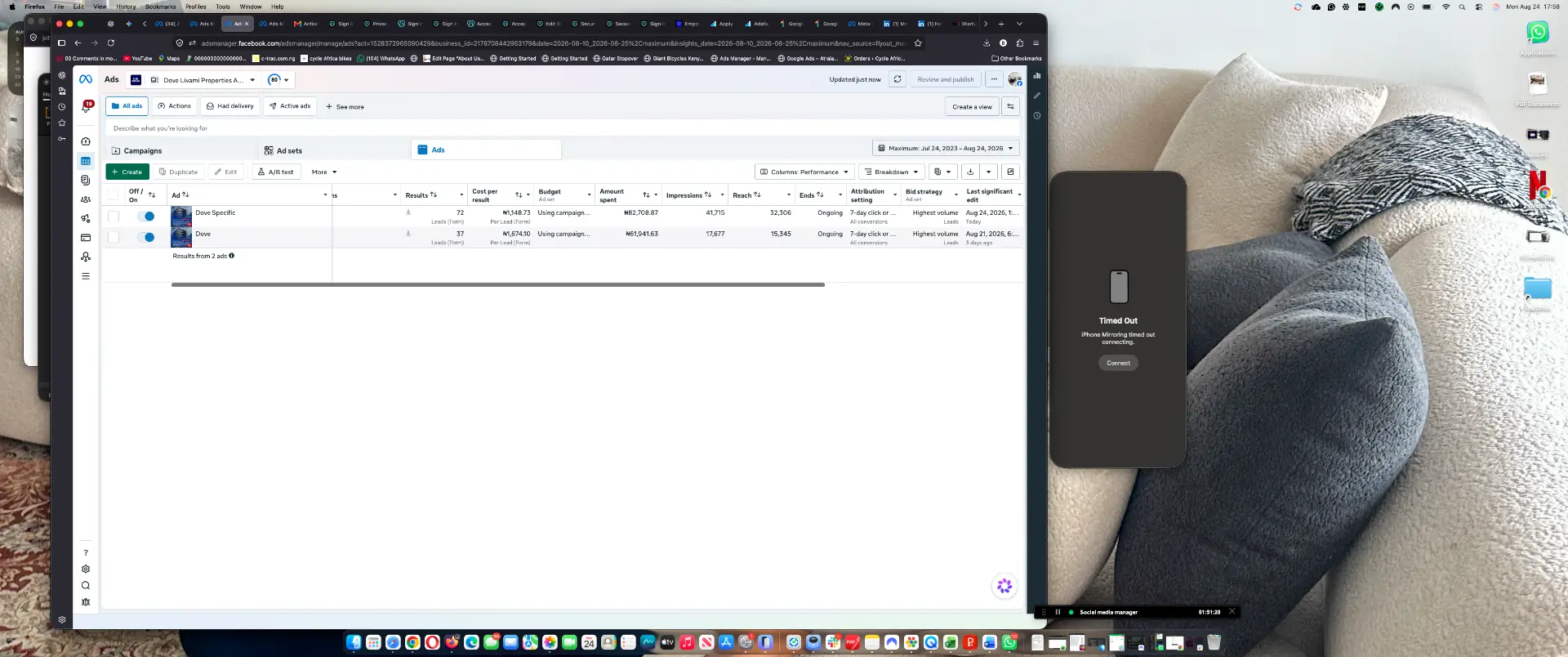The width and height of the screenshot is (1568, 657).
Task: Switch to the Campaigns tab
Action: [143, 150]
